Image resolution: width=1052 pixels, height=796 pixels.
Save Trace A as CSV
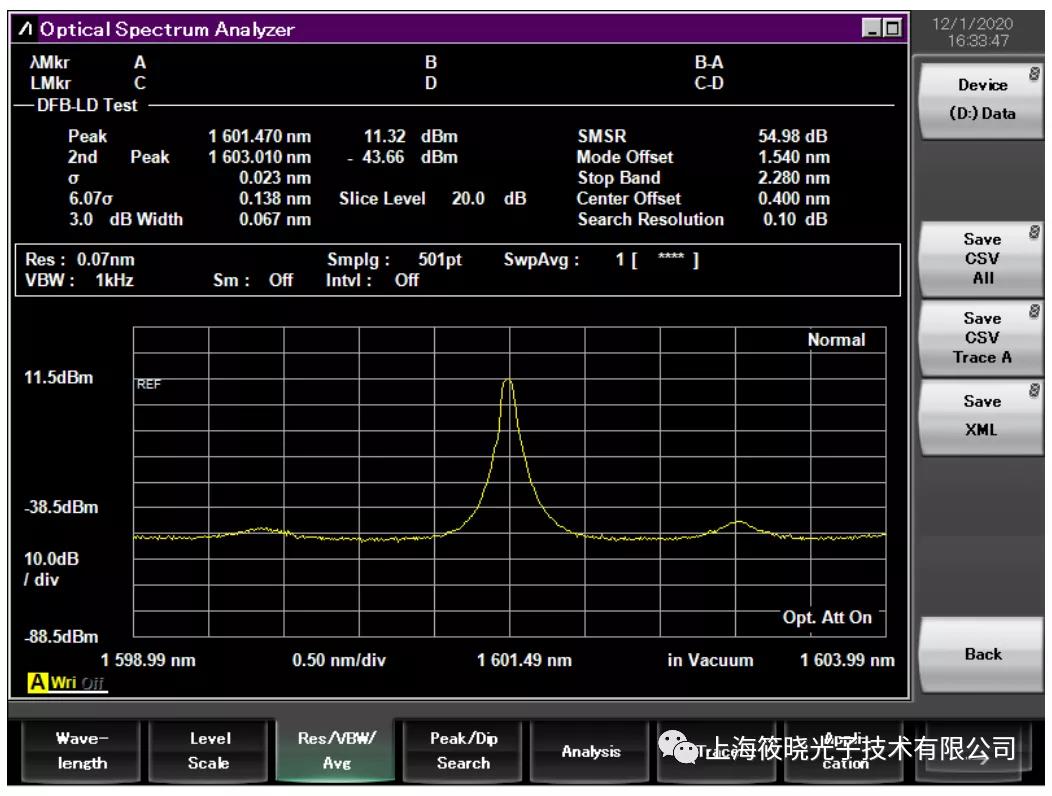coord(980,337)
